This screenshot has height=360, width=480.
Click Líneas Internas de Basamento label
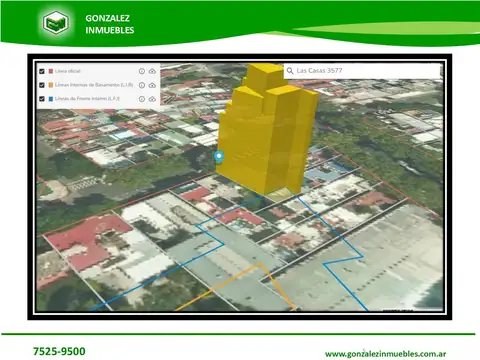94,85
